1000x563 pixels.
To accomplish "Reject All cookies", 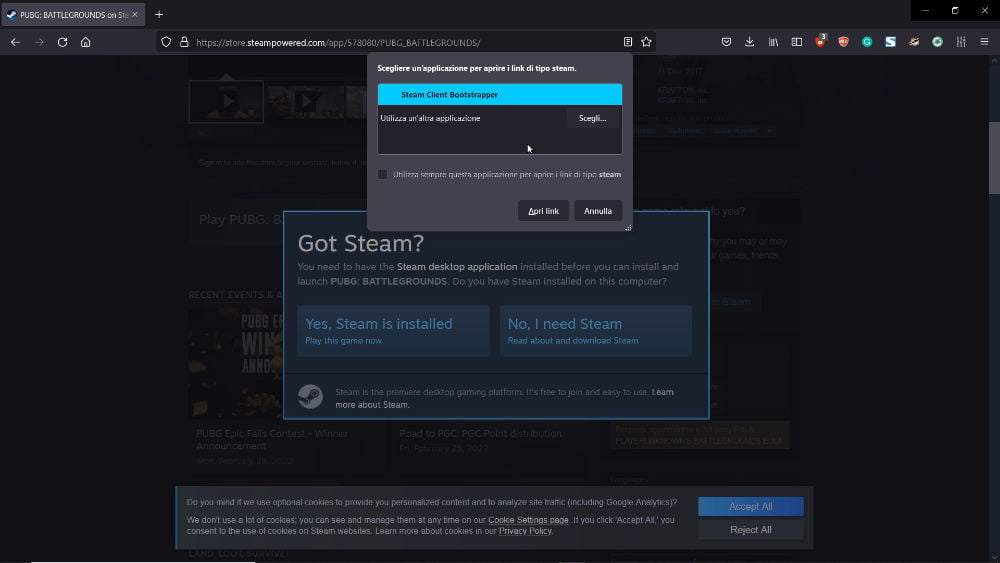I will point(751,530).
